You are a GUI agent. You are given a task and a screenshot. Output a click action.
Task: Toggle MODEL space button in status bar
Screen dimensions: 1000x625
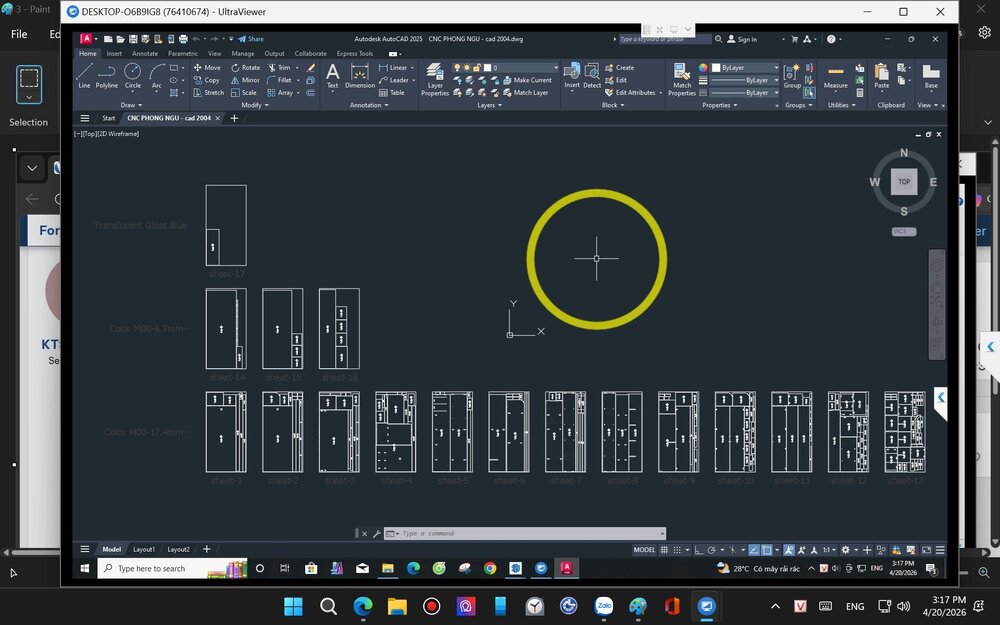click(644, 549)
